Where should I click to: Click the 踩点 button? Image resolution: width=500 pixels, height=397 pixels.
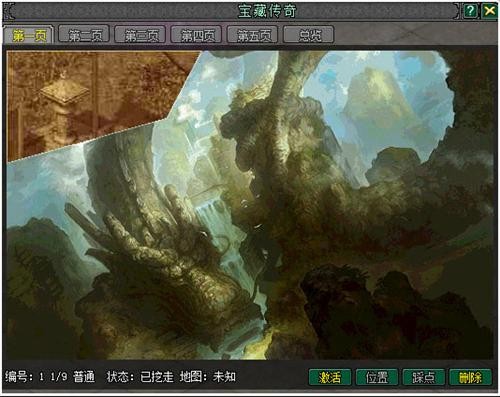(424, 377)
